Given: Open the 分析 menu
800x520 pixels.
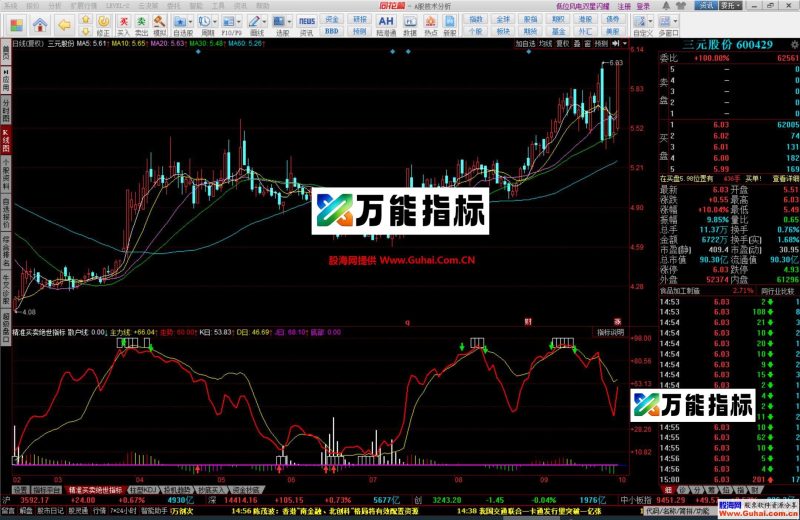Looking at the screenshot, I should (54, 6).
